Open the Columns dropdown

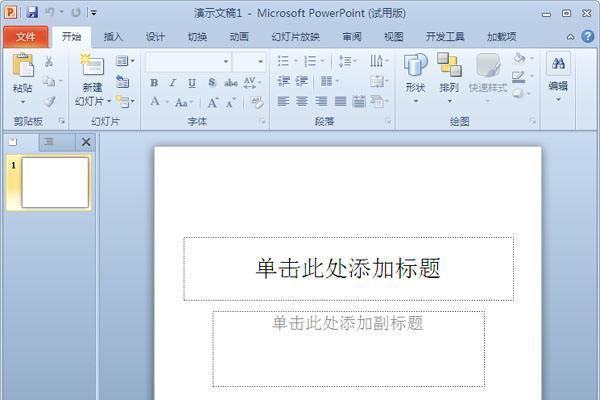330,81
